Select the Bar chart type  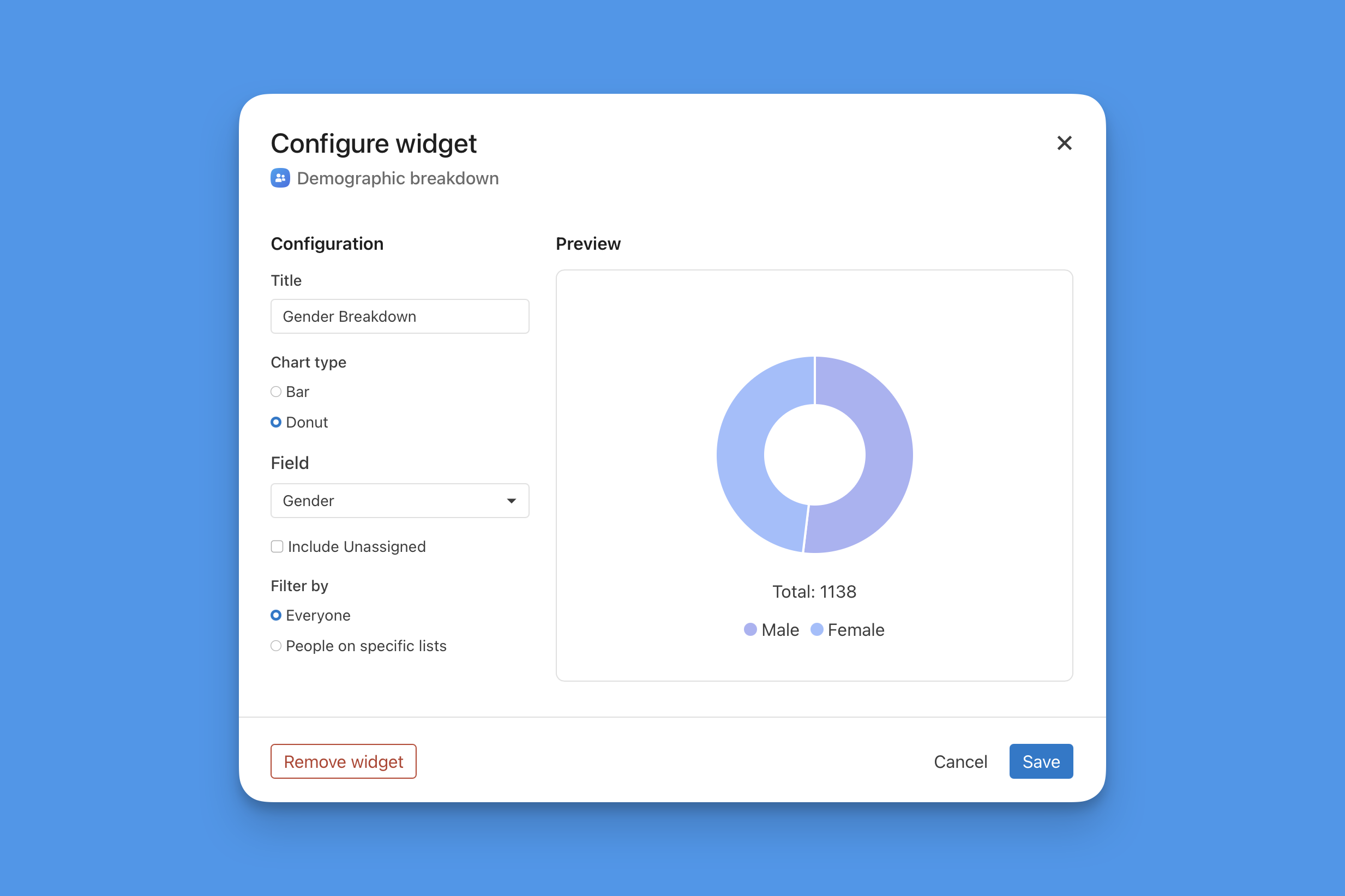pos(276,392)
